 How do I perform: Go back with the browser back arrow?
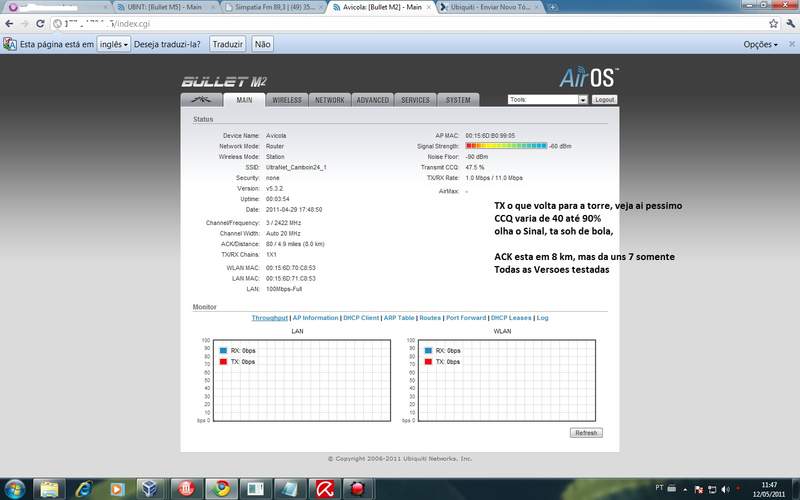click(9, 23)
